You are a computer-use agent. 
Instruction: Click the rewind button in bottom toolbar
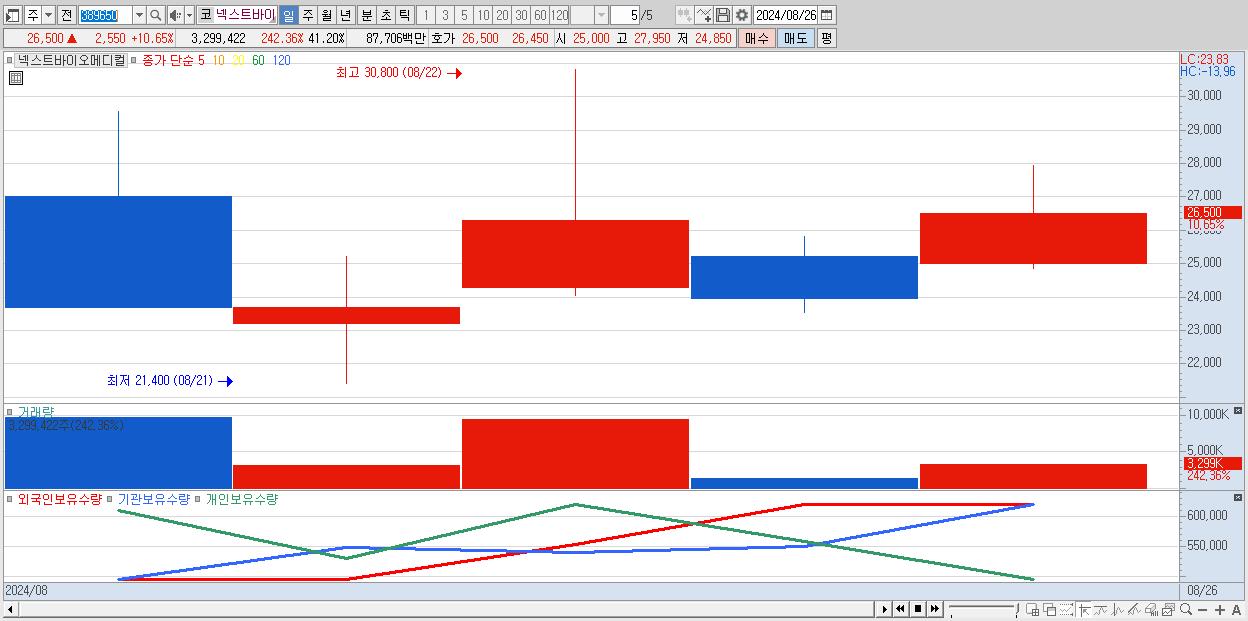[900, 609]
